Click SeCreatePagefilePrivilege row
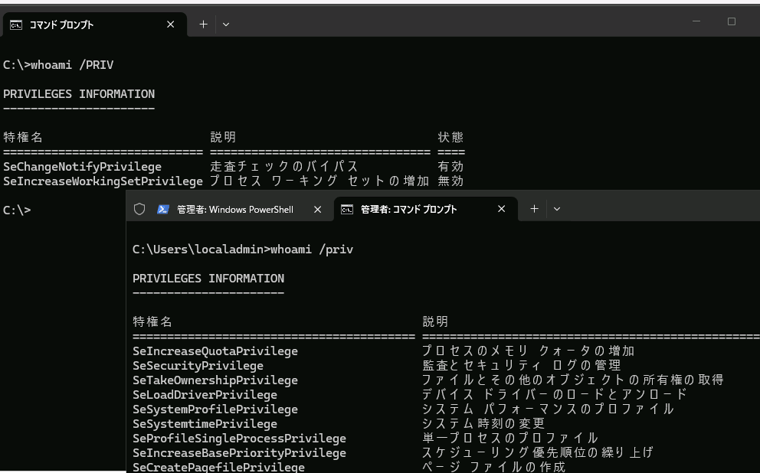The image size is (760, 473). coord(219,467)
